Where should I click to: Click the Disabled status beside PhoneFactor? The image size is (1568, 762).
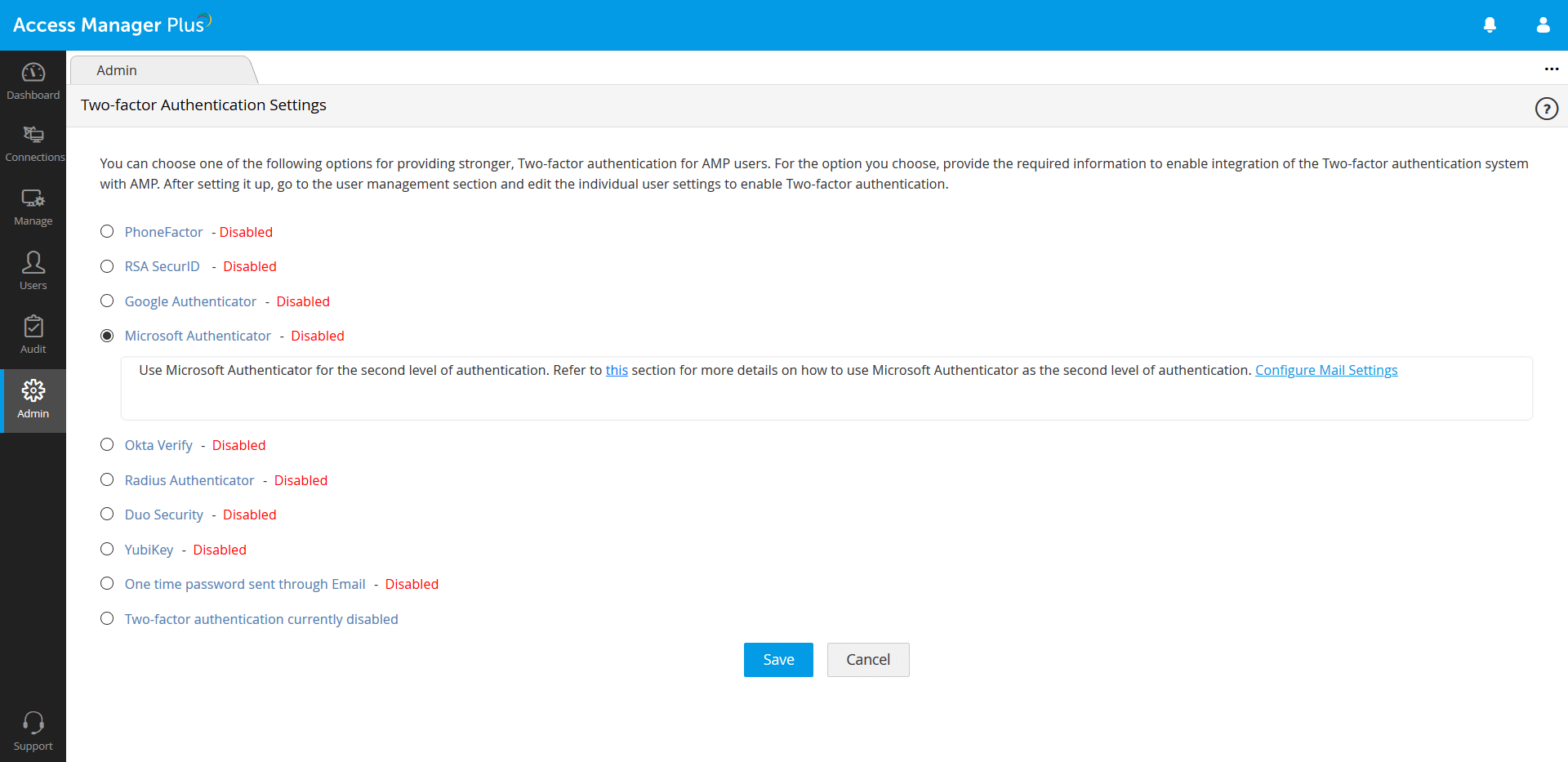[246, 232]
